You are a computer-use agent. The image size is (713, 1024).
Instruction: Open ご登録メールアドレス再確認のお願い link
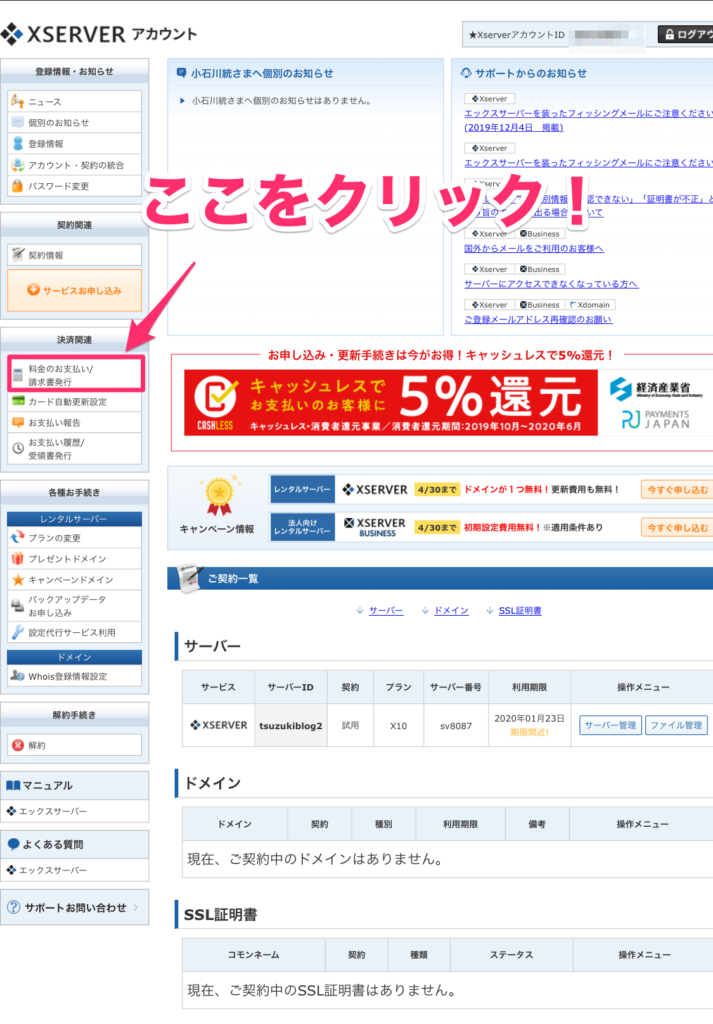[x=538, y=319]
